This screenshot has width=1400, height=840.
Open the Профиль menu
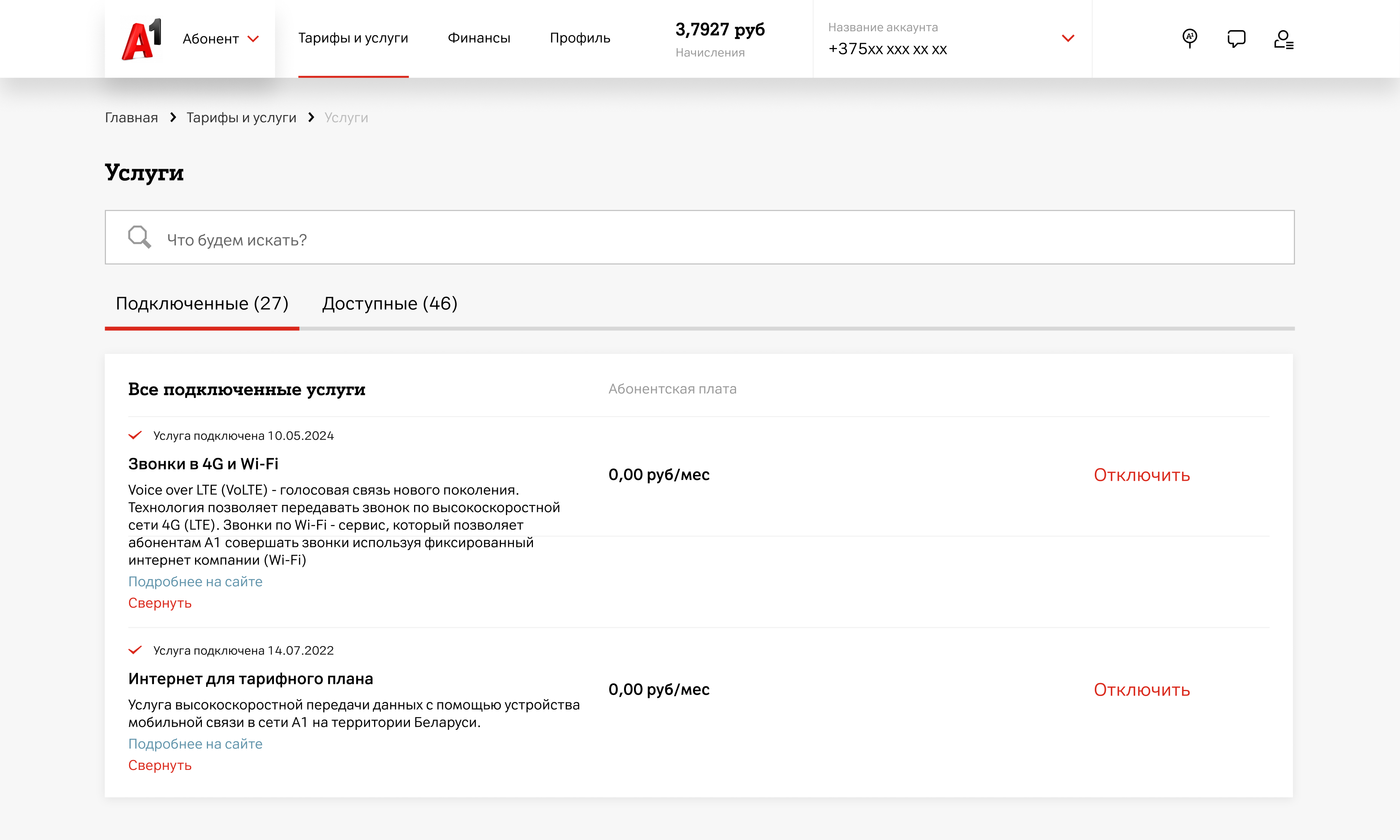[x=579, y=38]
